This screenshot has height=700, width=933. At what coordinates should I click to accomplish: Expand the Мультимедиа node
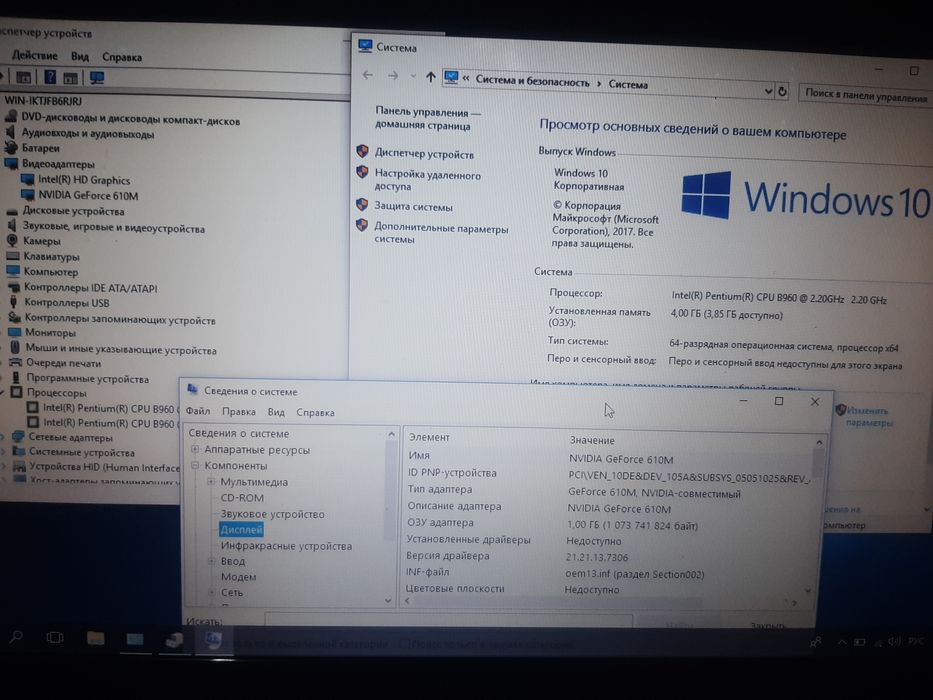click(211, 482)
